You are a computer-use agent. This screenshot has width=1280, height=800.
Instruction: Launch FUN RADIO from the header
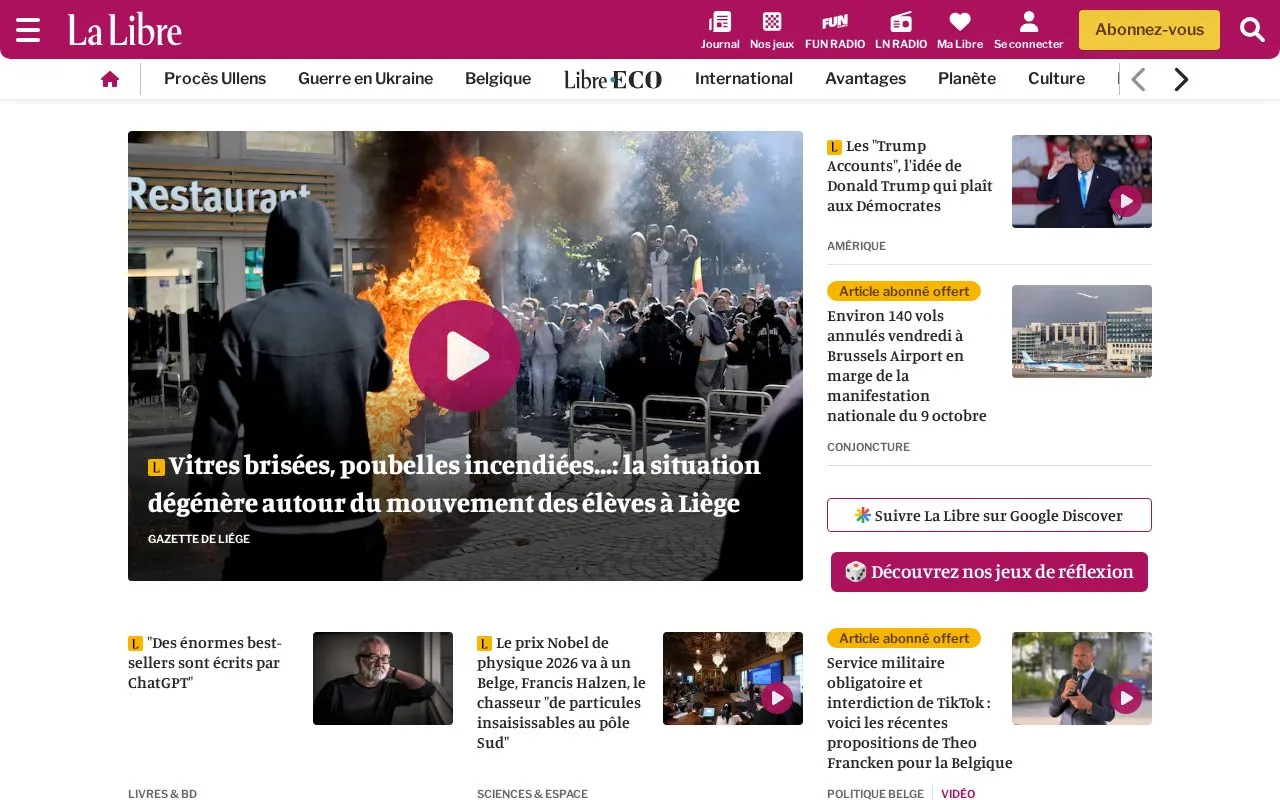click(835, 30)
